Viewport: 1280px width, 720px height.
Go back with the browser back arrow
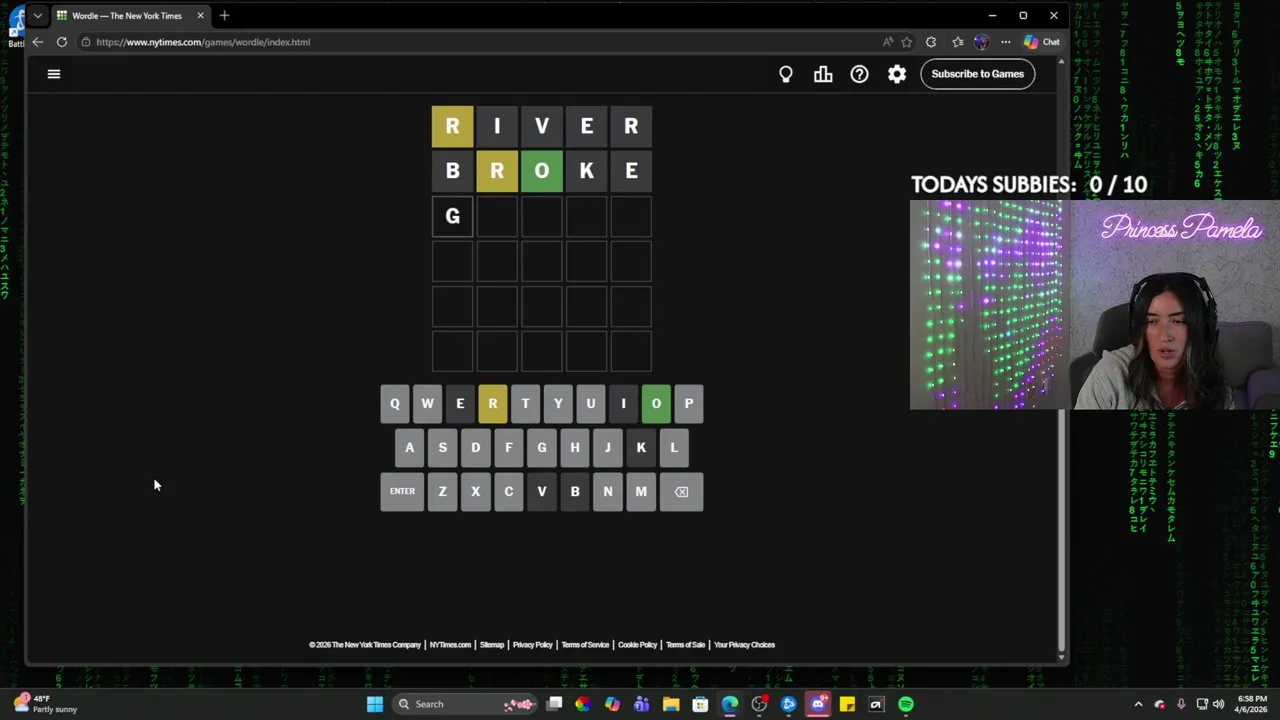point(37,42)
